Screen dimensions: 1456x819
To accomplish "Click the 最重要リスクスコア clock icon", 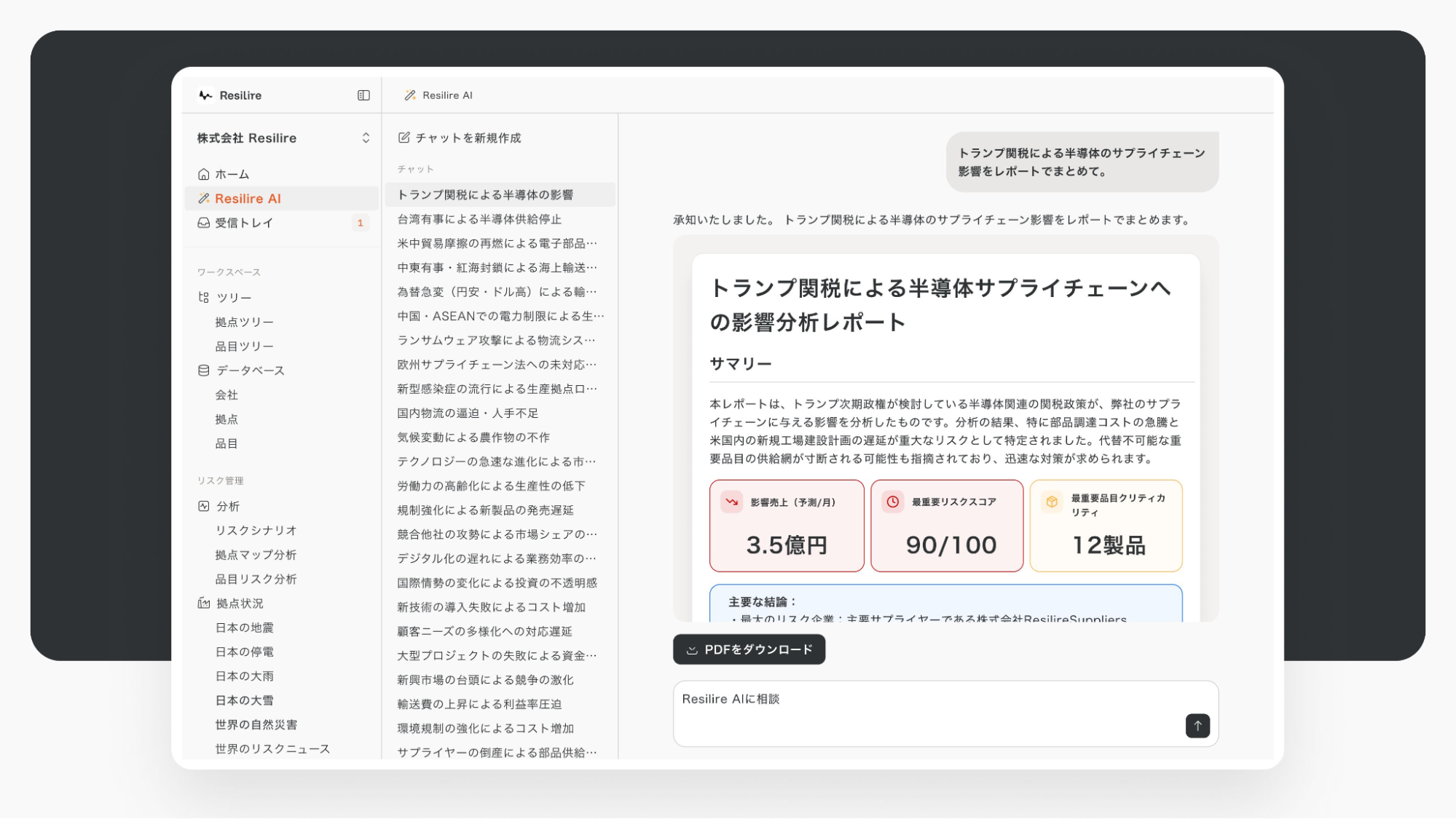I will [x=892, y=502].
